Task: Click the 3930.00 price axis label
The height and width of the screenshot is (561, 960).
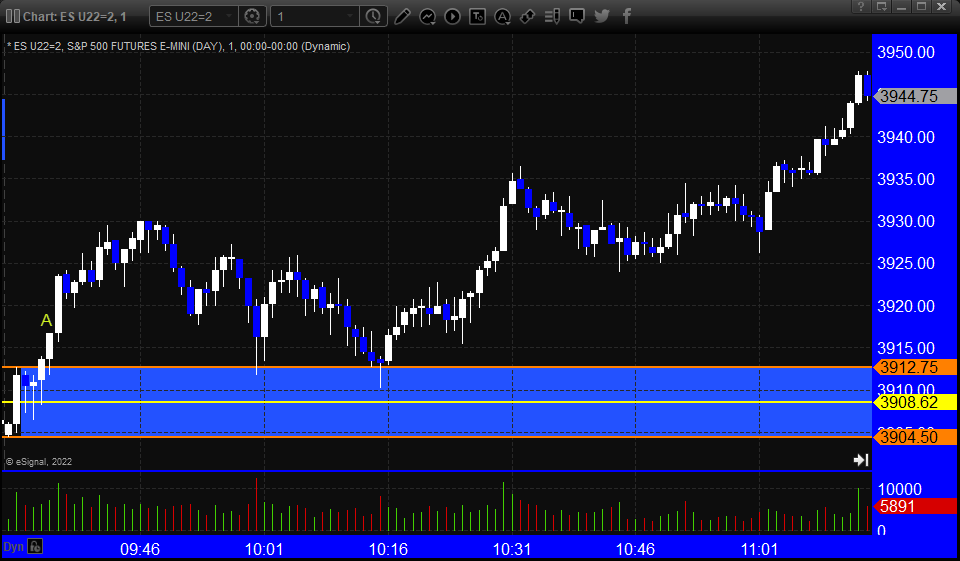Action: point(906,221)
